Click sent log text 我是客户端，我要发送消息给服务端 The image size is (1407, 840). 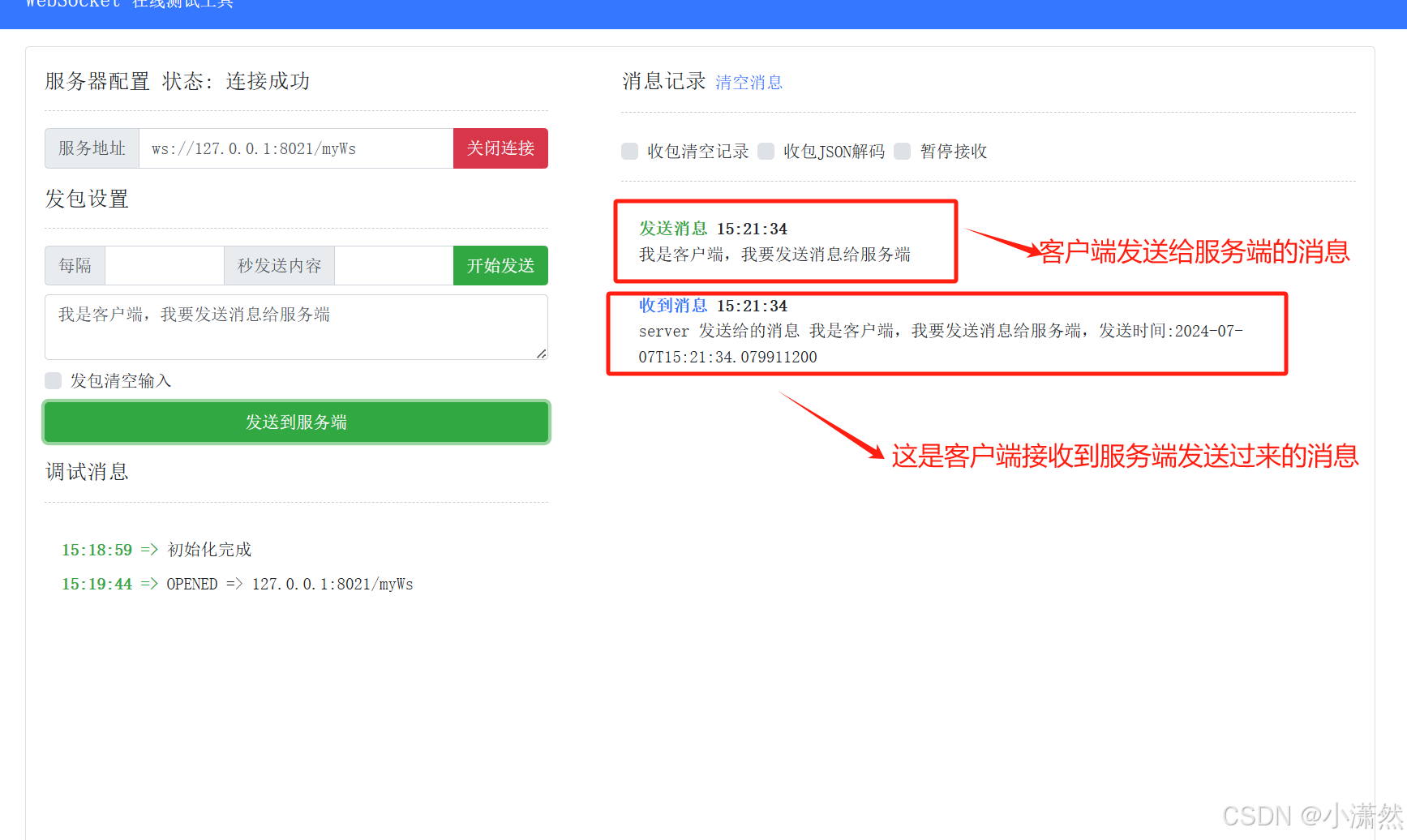point(774,255)
